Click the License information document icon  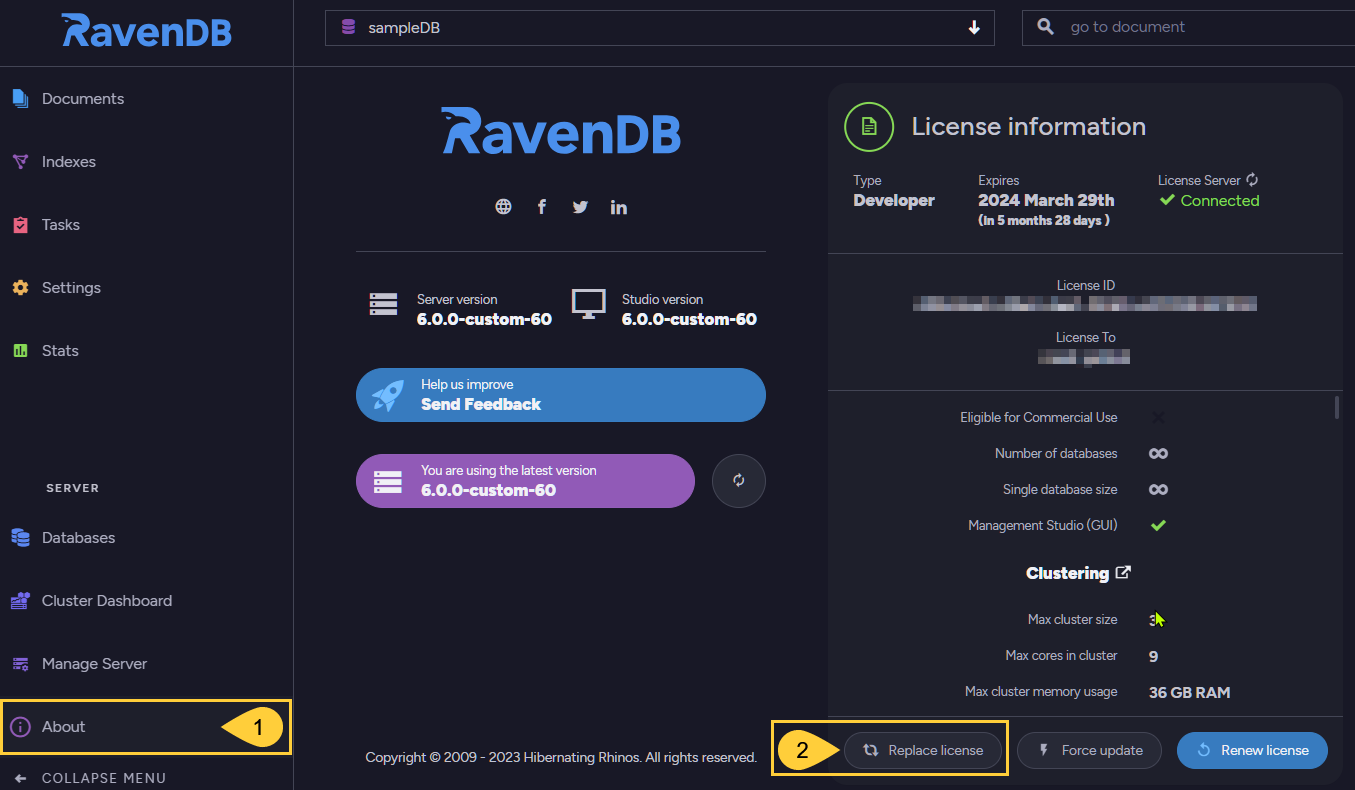point(869,127)
